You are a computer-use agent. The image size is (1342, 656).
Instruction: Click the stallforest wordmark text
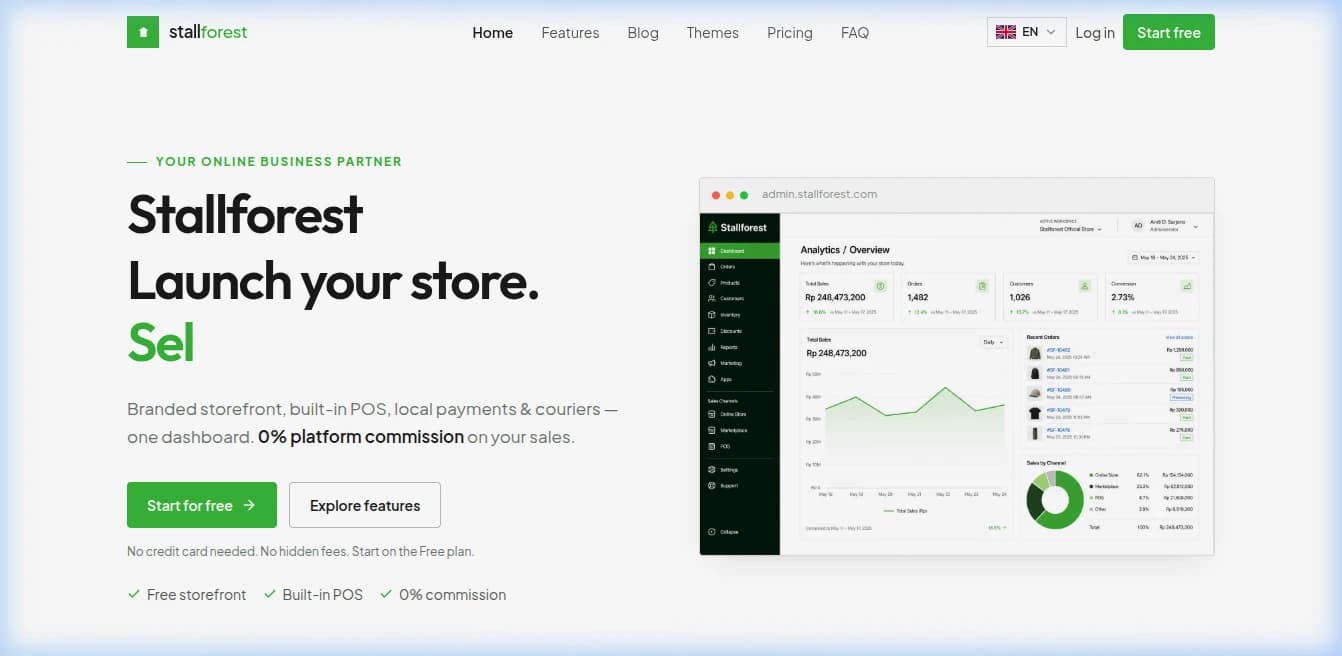click(x=208, y=32)
